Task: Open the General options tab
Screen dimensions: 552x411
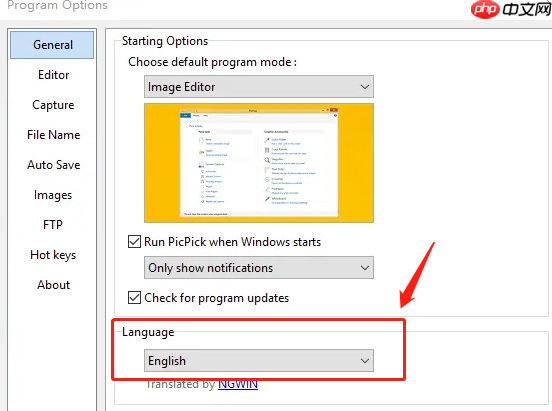Action: pos(52,45)
